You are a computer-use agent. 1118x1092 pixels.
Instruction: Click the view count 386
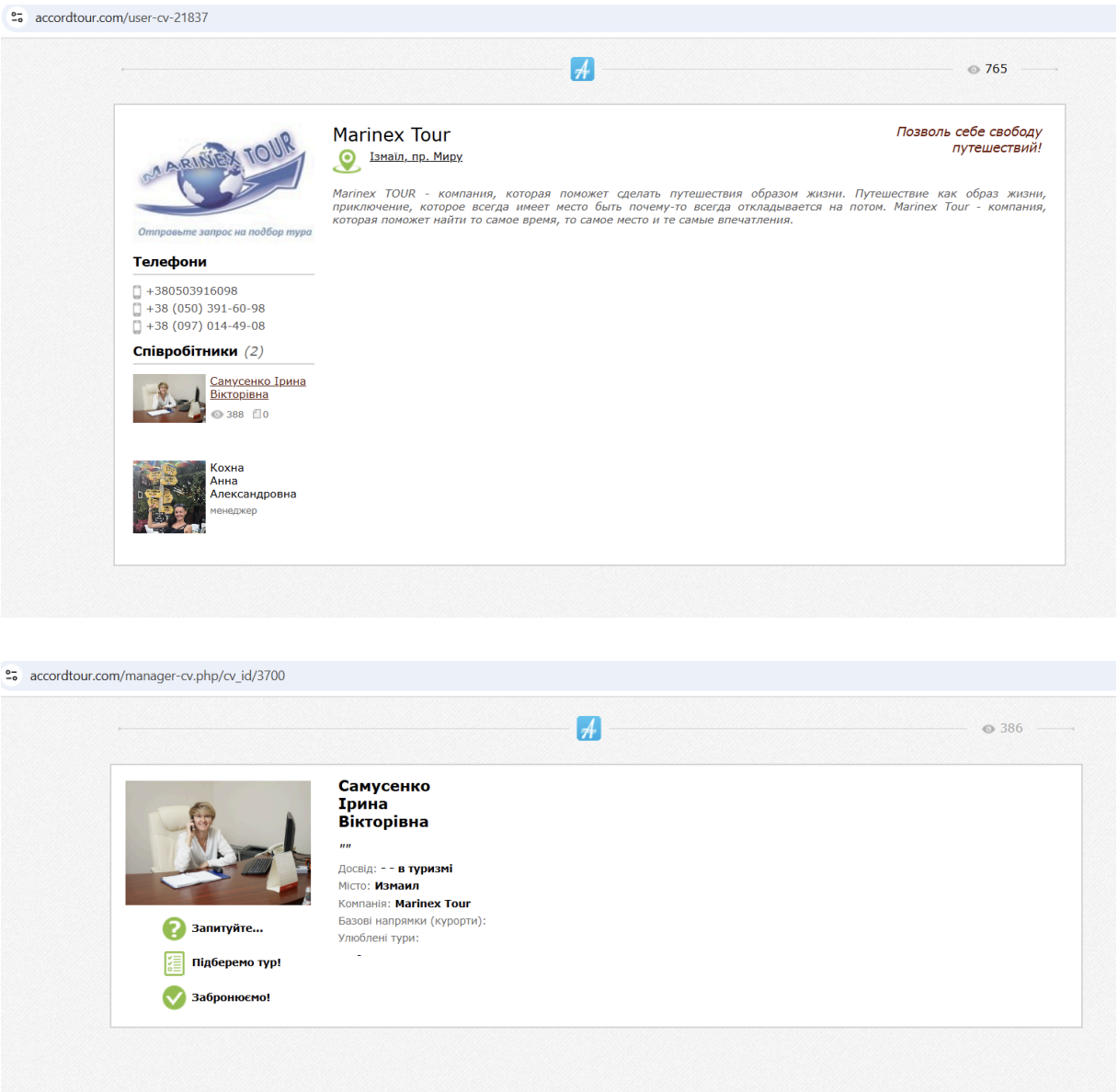click(x=1011, y=728)
